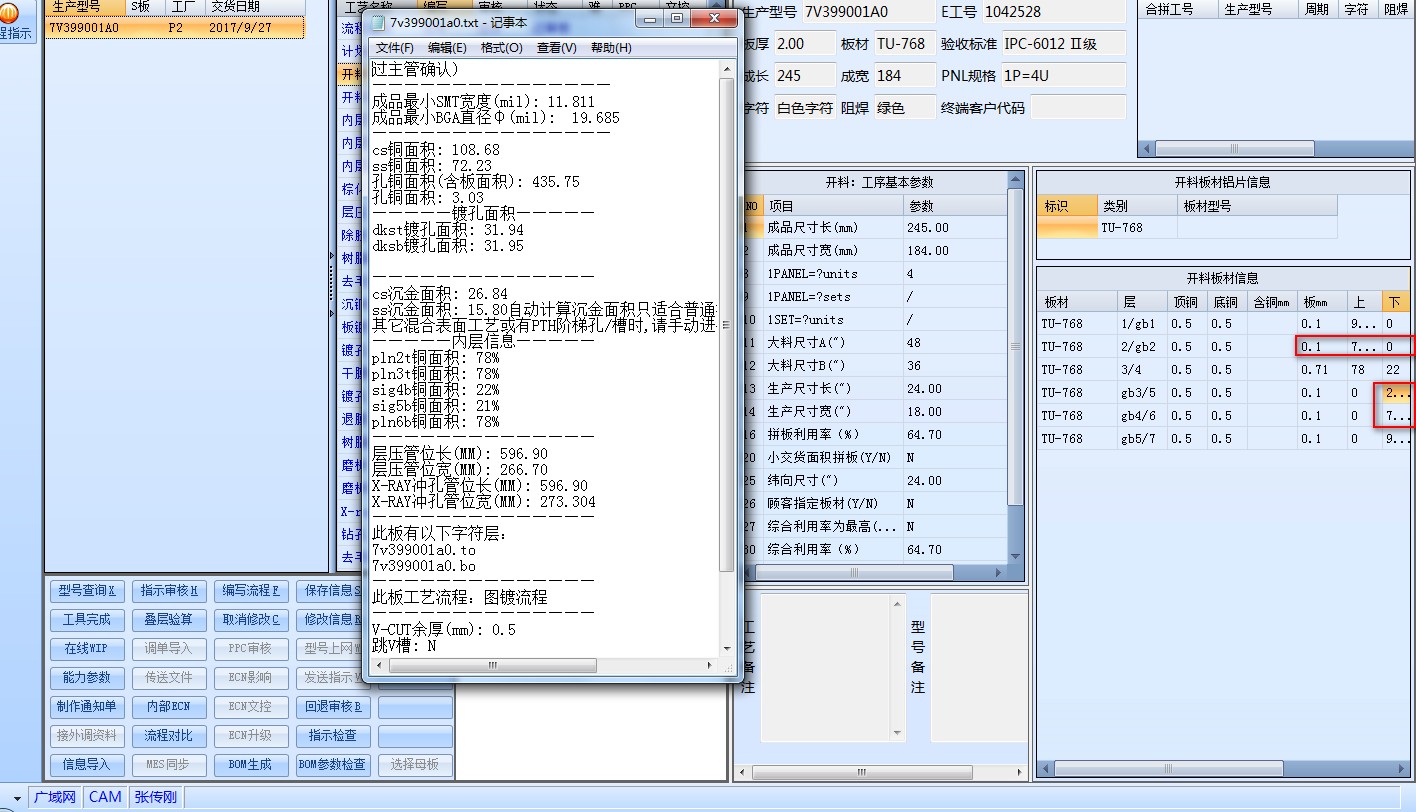Select the 纬向尺寸(") parameter row
1416x812 pixels.
pos(877,480)
